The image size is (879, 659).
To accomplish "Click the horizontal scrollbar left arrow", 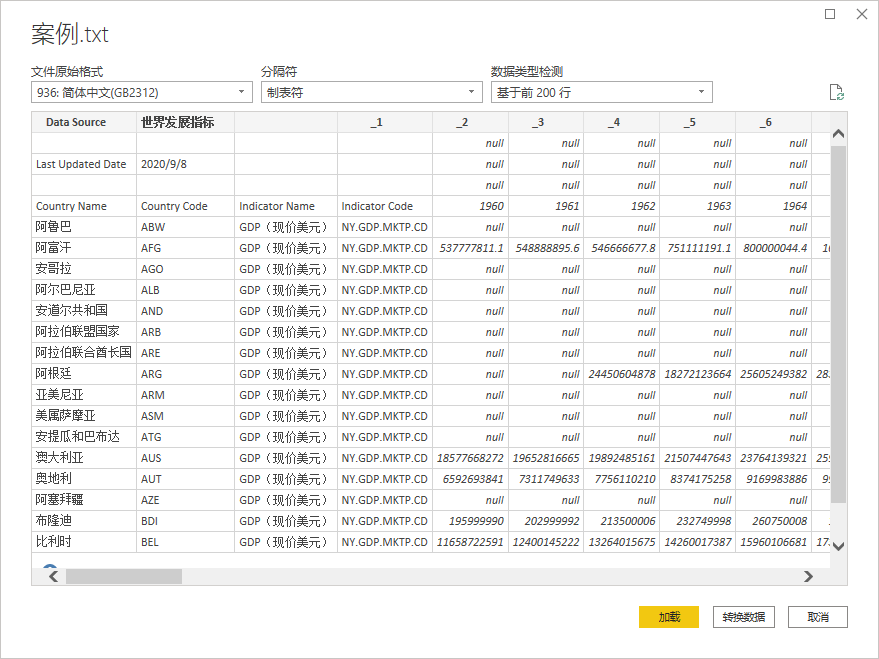I will coord(51,576).
